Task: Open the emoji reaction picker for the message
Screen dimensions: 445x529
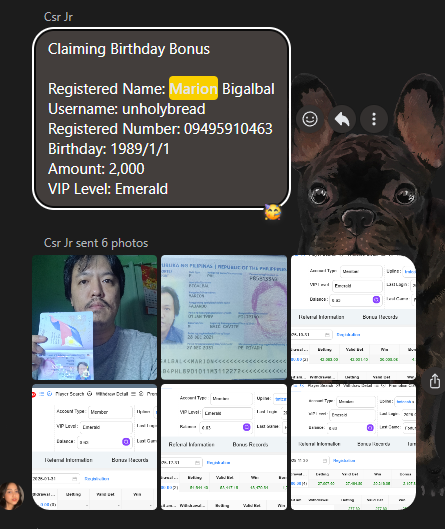Action: click(310, 119)
